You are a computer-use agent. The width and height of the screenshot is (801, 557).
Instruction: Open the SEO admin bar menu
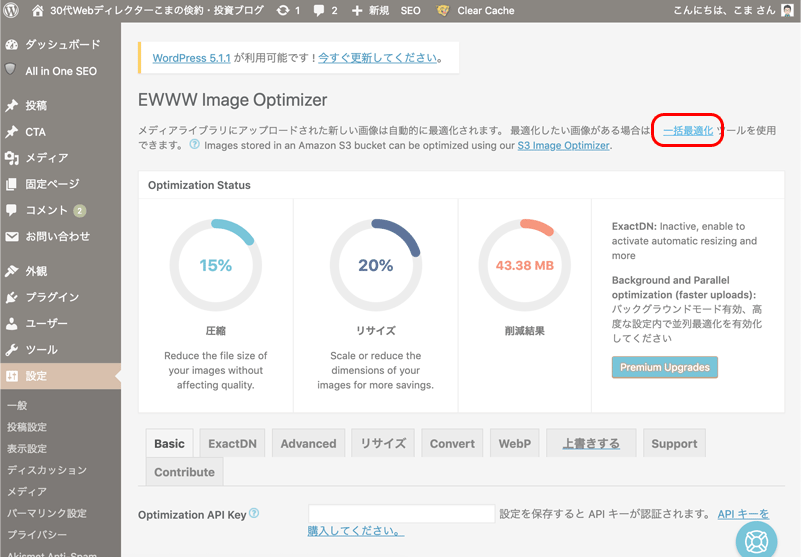click(410, 11)
